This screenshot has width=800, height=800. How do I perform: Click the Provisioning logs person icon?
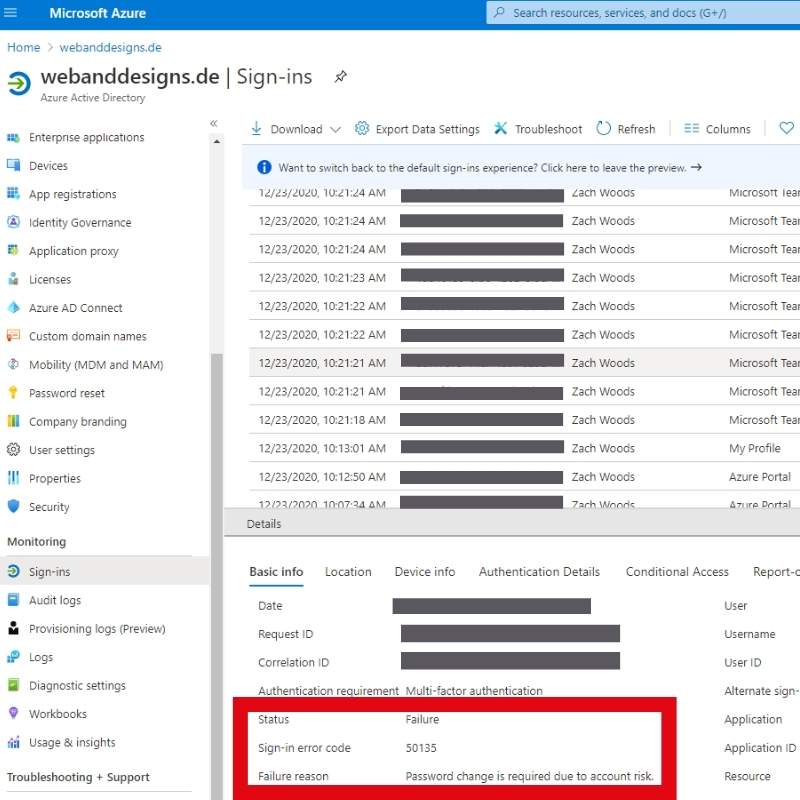(x=13, y=629)
